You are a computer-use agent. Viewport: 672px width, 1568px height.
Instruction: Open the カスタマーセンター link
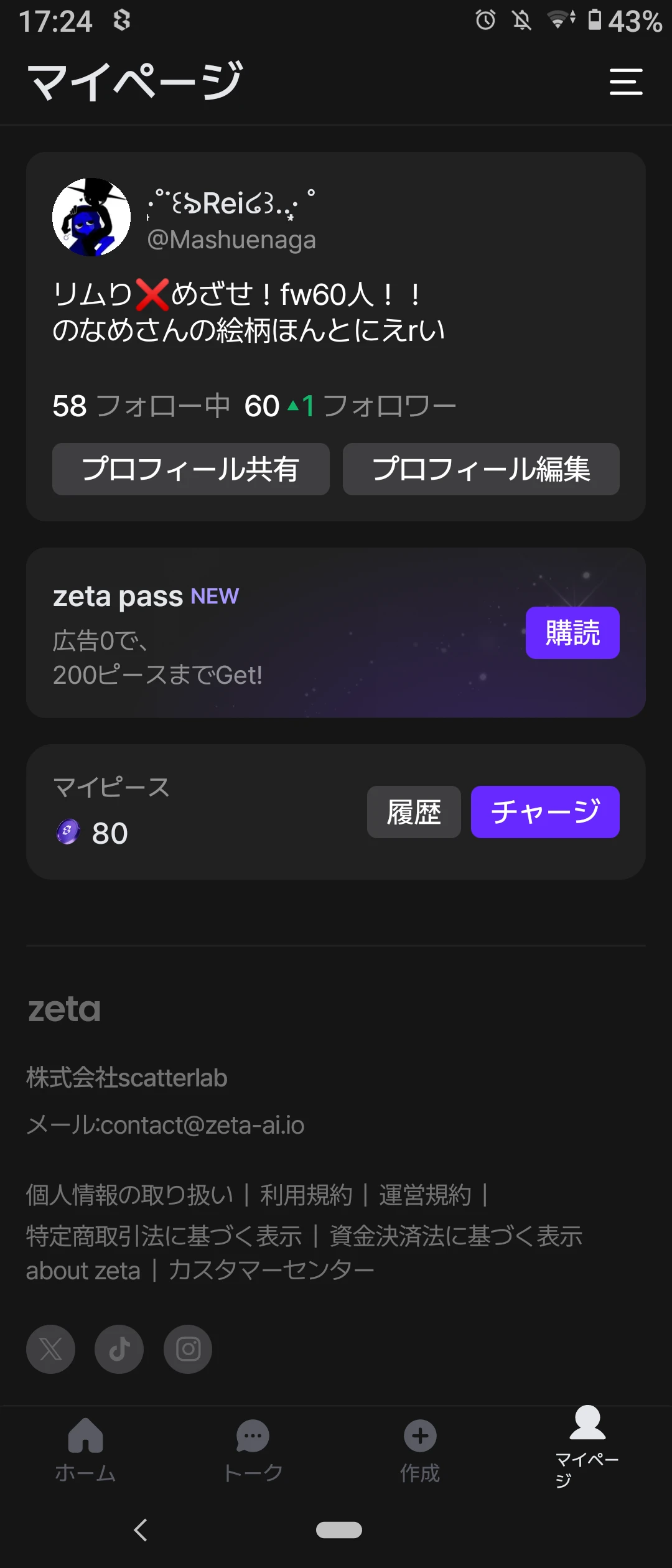click(271, 1270)
